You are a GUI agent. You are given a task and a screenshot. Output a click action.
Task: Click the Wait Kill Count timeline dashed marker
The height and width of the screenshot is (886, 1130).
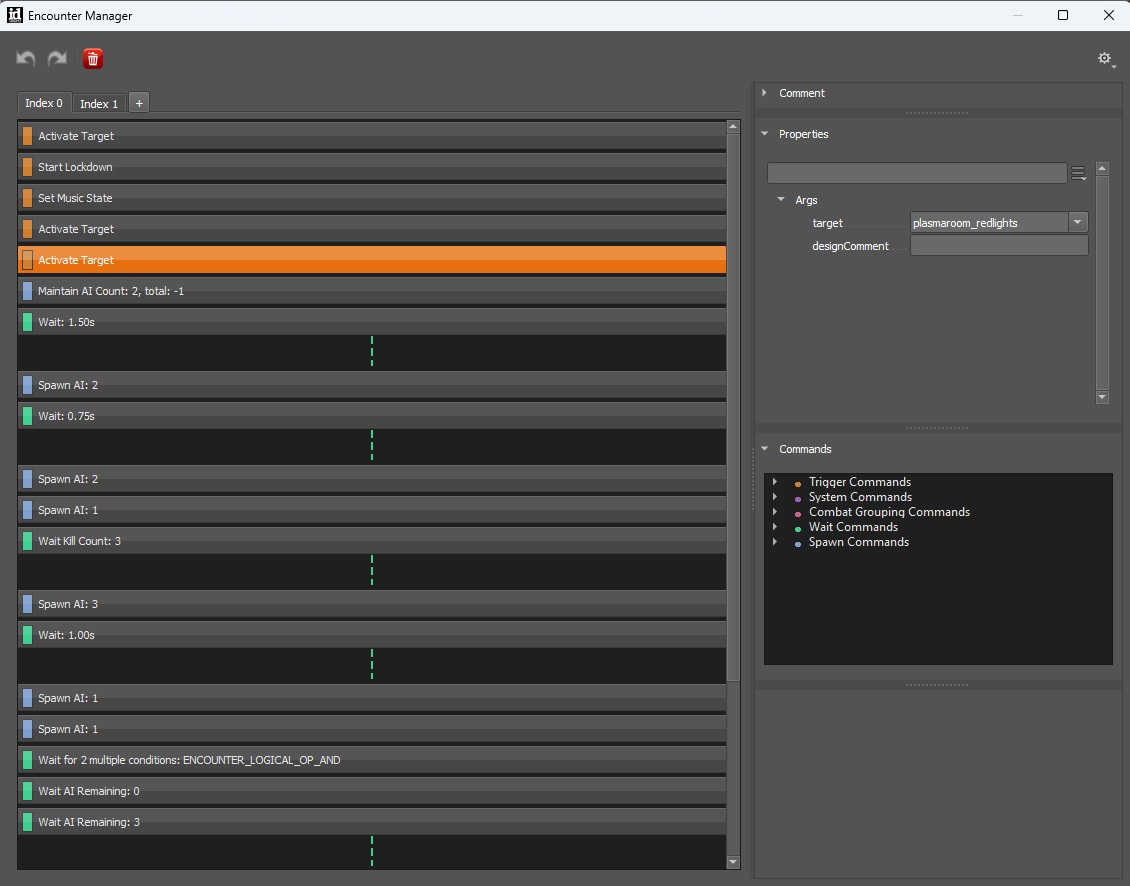point(372,570)
